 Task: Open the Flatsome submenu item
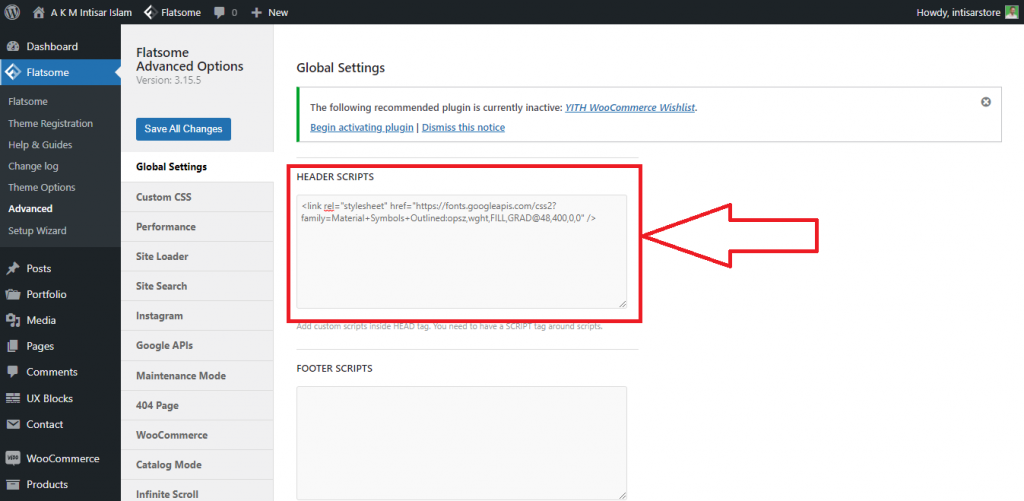(x=28, y=102)
